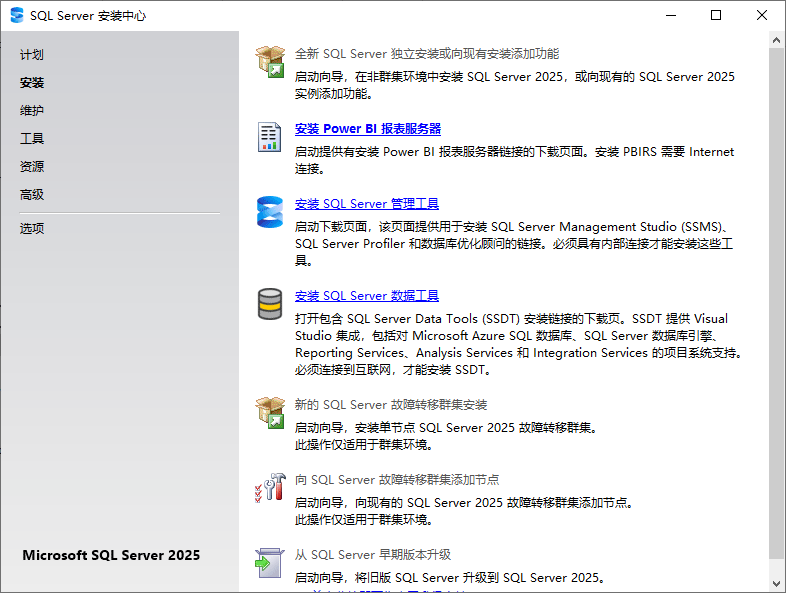Click the new standalone SQL Server installation box icon
Screen dimensions: 786x593
270,61
